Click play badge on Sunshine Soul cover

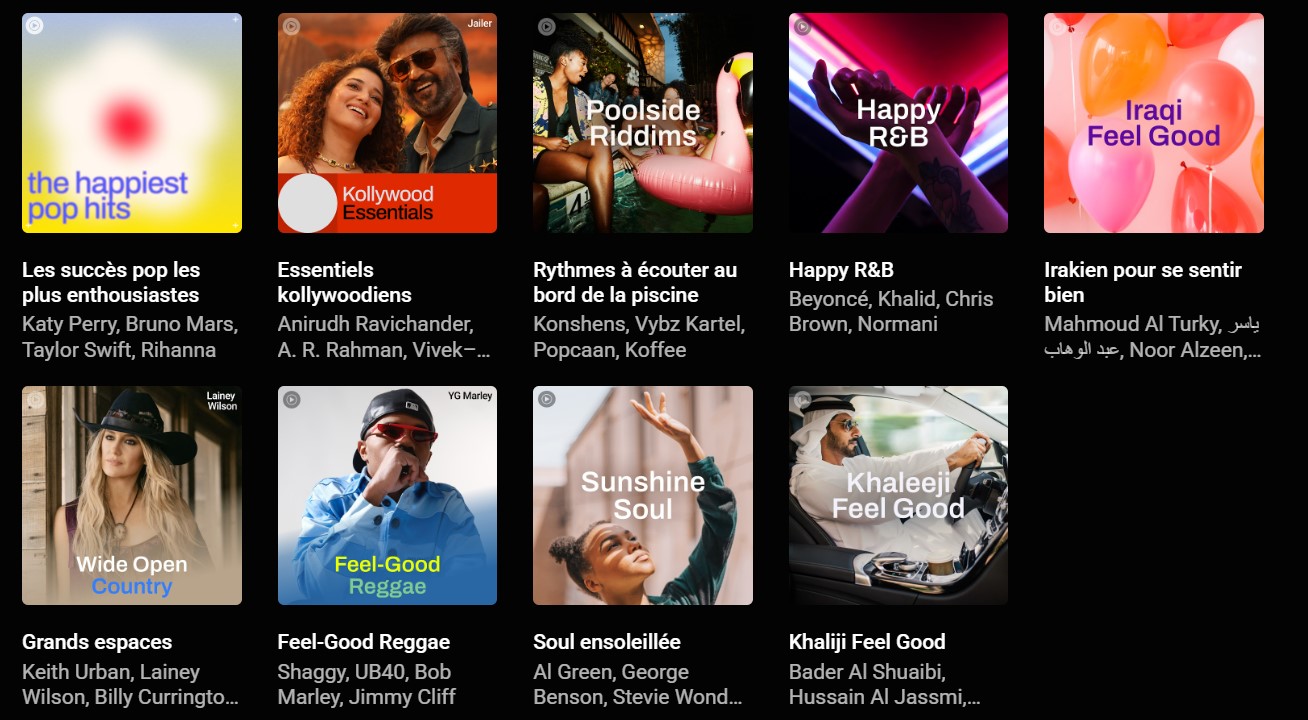pyautogui.click(x=547, y=399)
